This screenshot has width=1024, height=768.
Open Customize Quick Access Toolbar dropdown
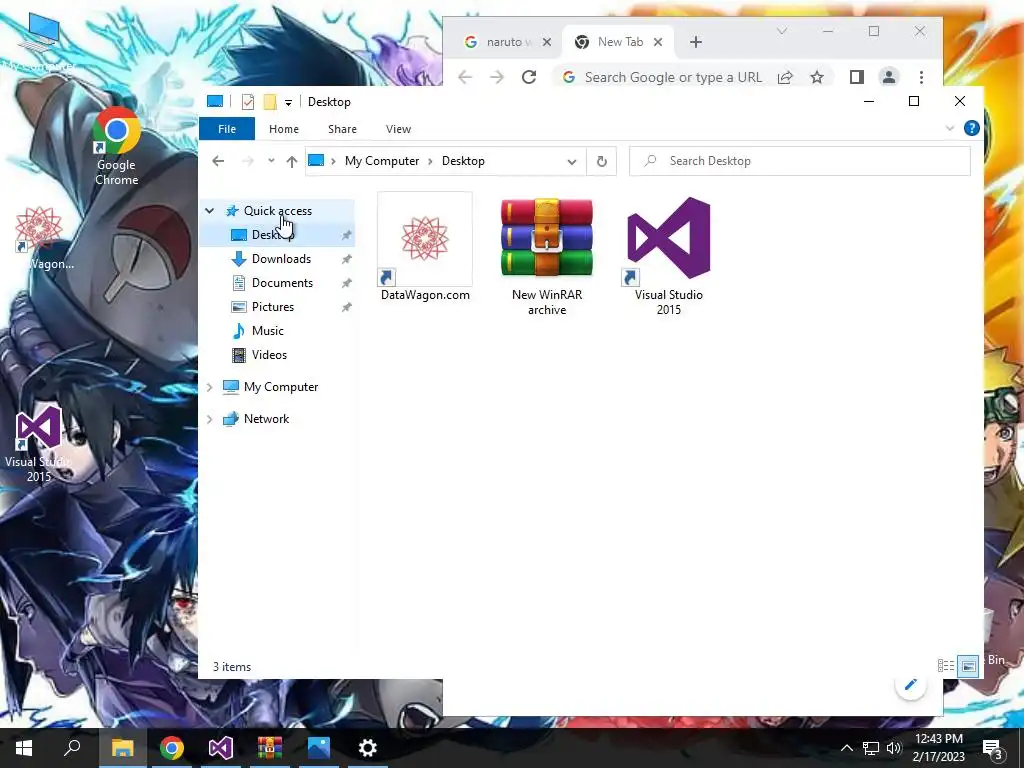288,103
